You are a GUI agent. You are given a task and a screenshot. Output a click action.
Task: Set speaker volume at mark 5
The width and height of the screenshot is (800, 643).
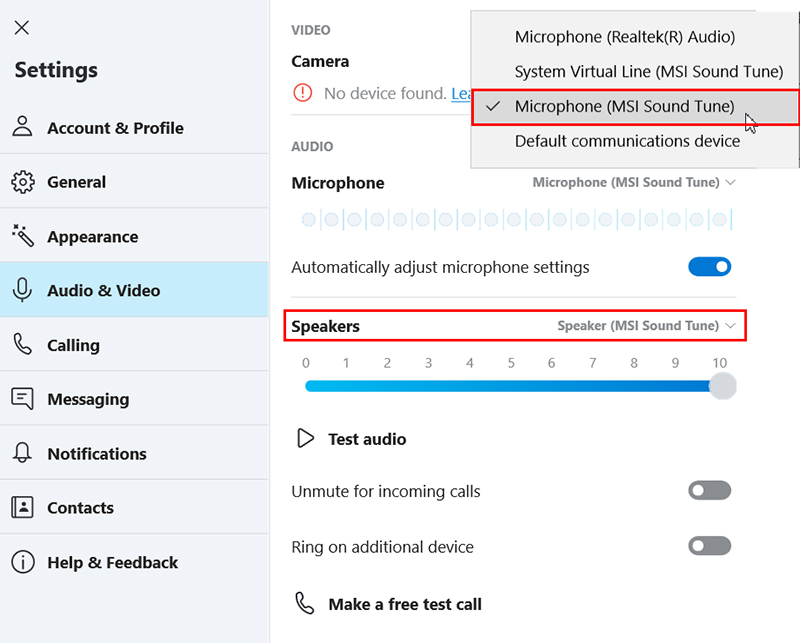pyautogui.click(x=511, y=386)
